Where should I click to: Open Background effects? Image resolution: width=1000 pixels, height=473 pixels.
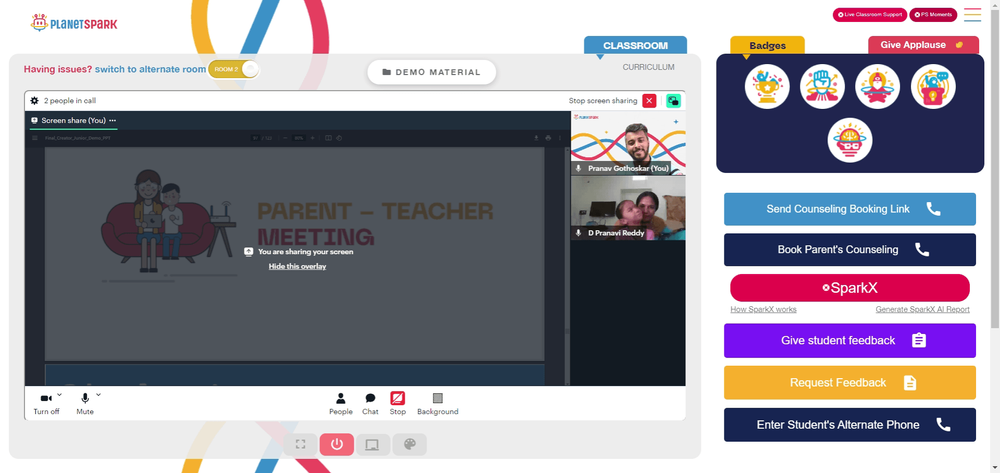[438, 404]
